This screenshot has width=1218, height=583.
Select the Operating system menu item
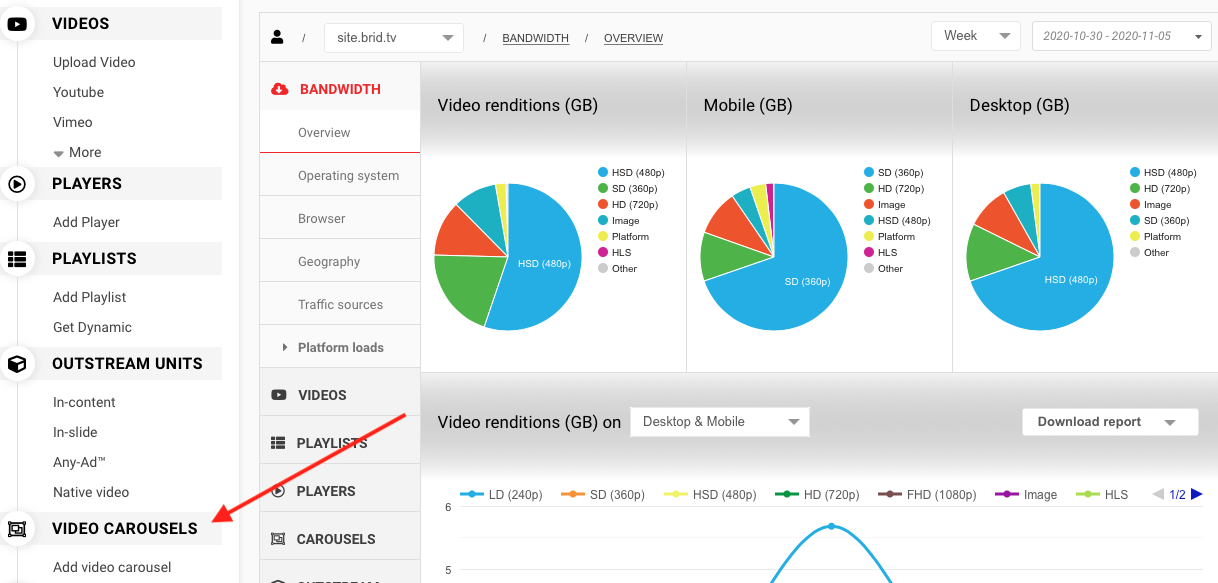(348, 175)
